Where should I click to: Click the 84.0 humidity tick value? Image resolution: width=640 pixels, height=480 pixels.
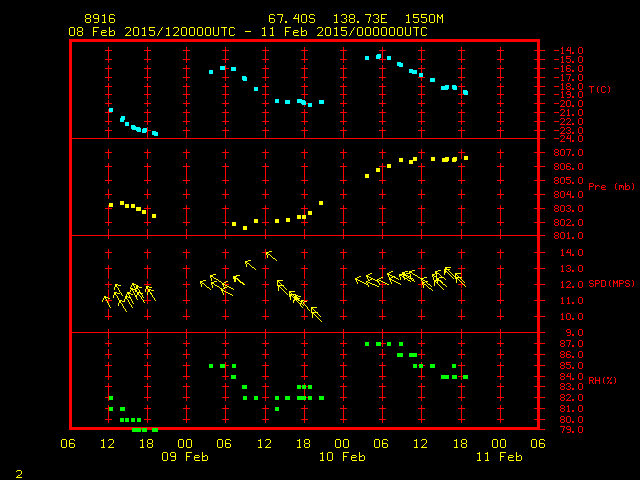572,376
